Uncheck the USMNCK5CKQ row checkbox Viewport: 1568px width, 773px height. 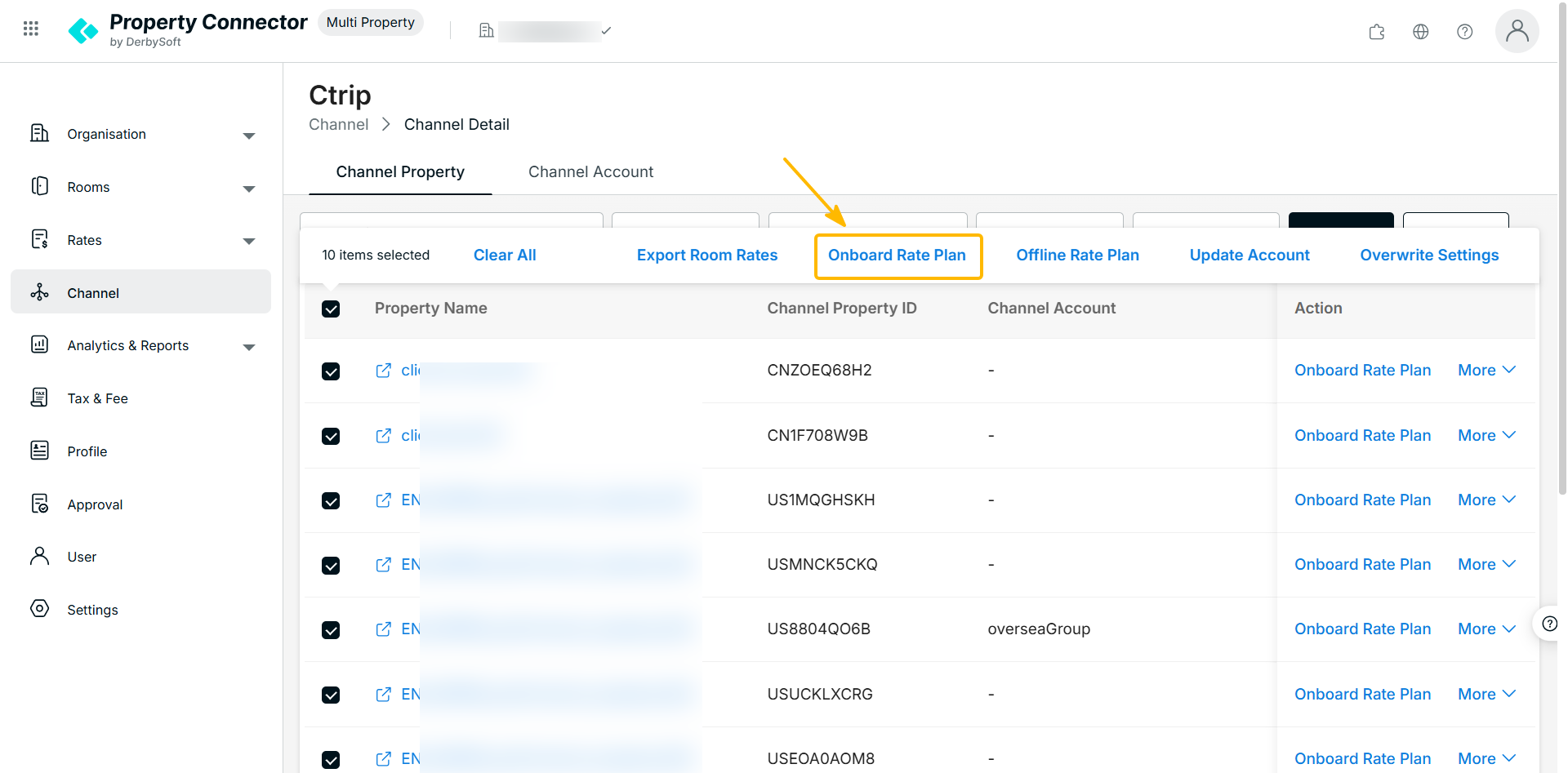coord(331,566)
